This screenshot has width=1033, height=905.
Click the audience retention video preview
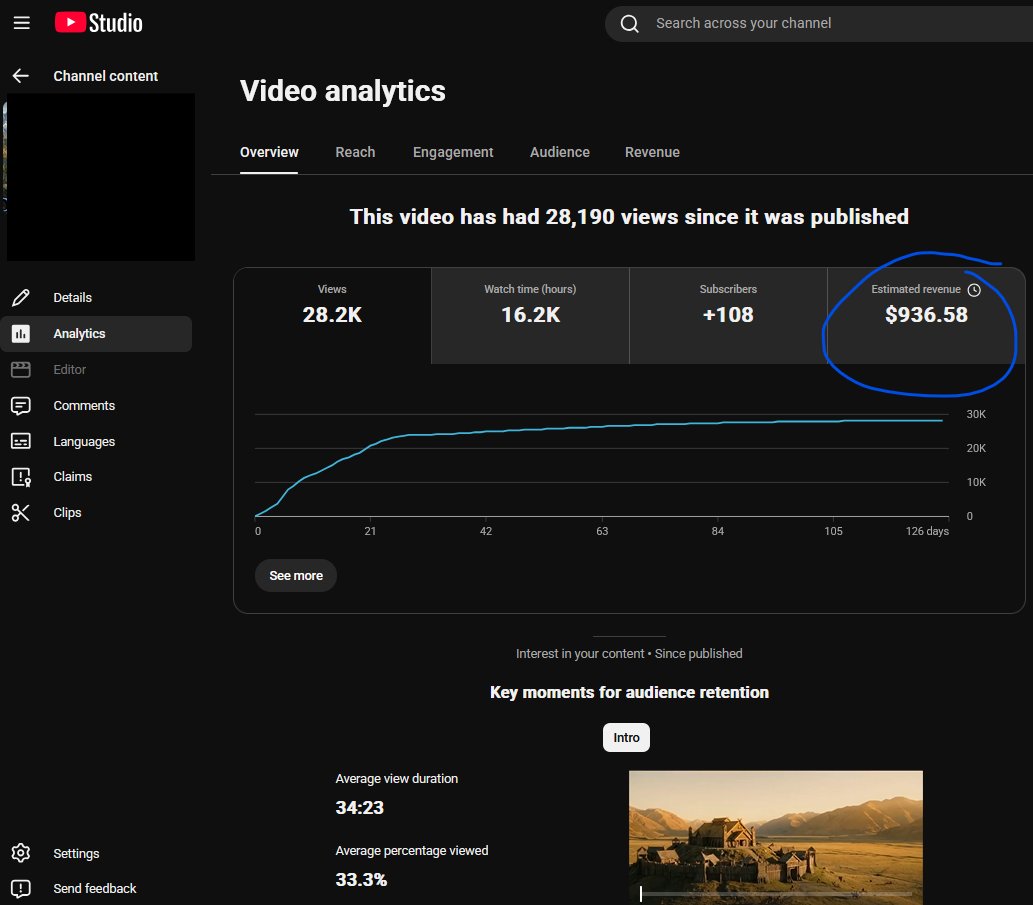[x=775, y=837]
